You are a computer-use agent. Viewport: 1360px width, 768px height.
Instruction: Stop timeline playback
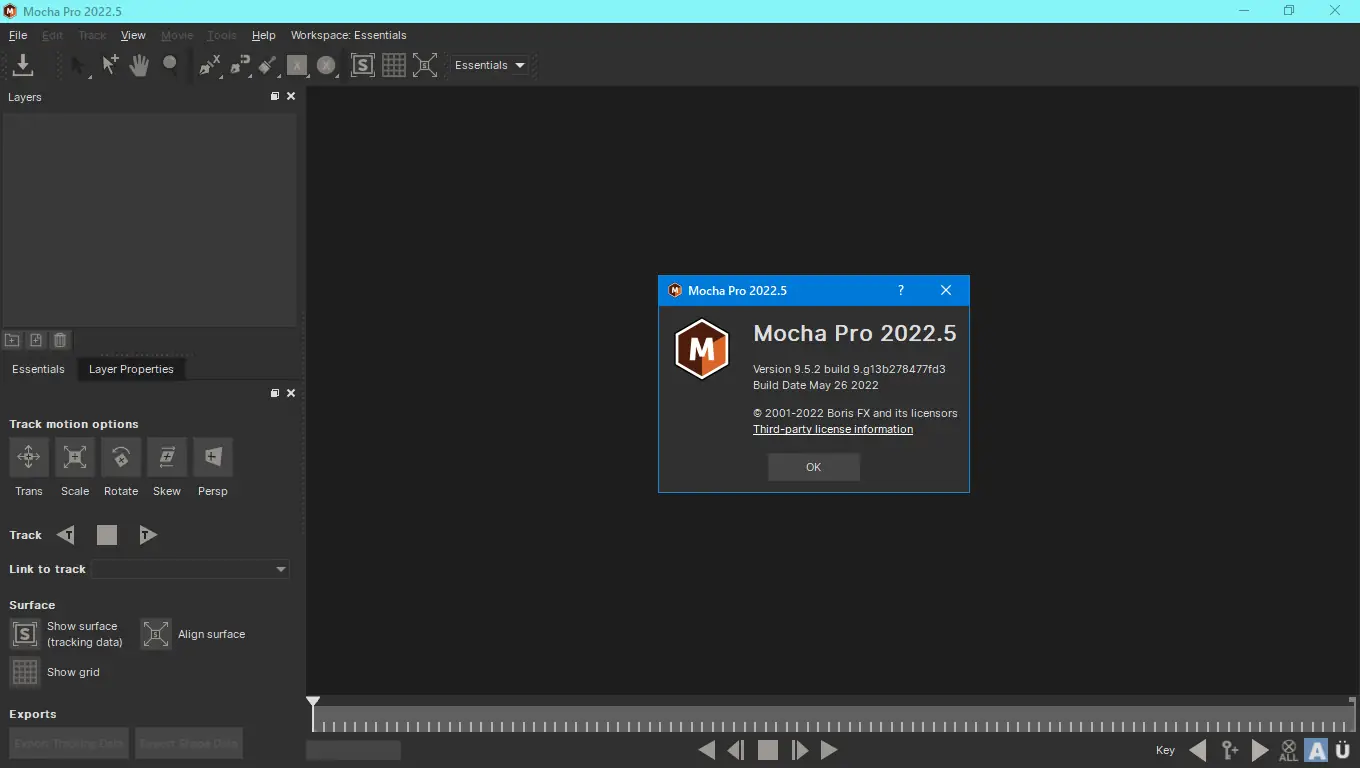[x=768, y=750]
